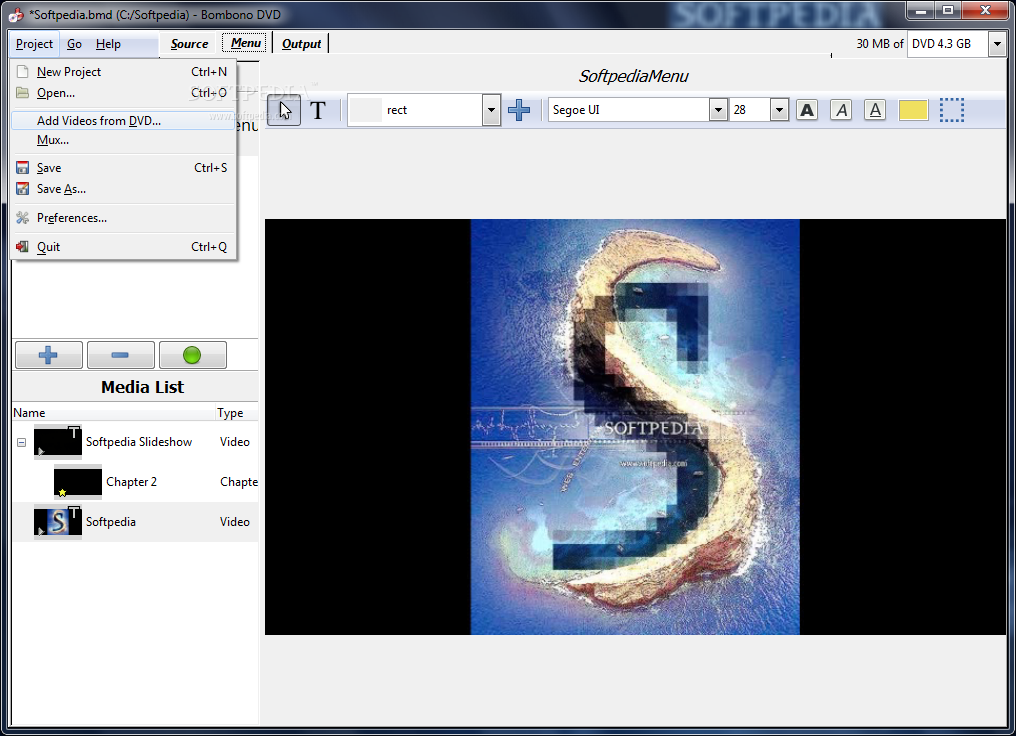
Task: Choose Quit from the Project menu
Action: 122,247
